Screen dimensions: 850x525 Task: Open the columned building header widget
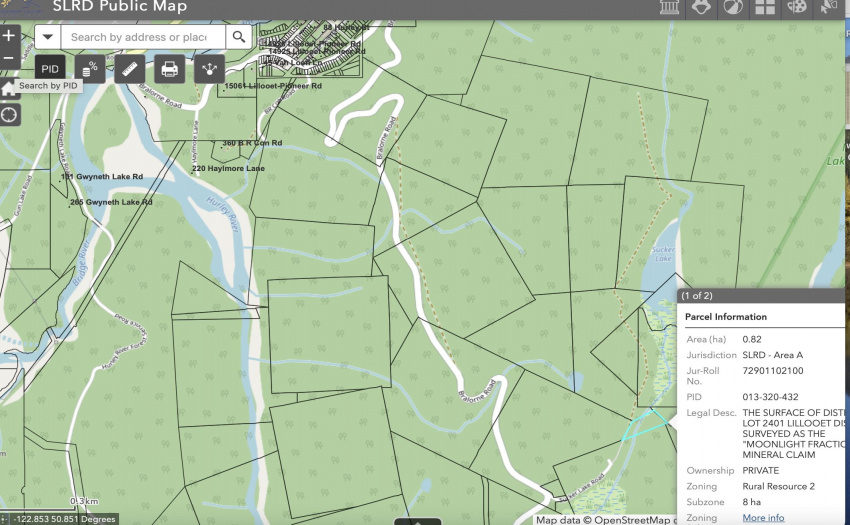(x=669, y=7)
